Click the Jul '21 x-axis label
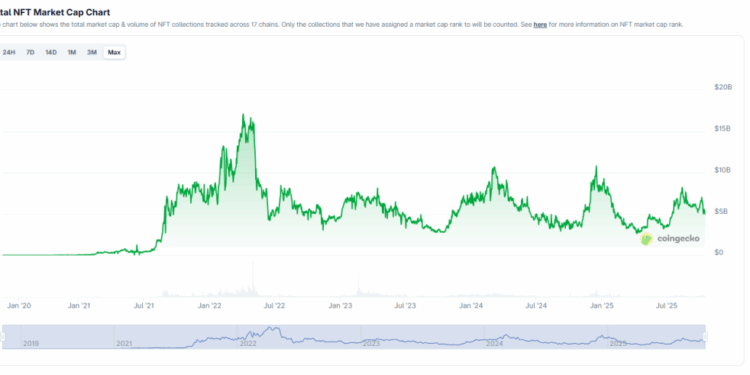This screenshot has width=750, height=375. coord(144,306)
